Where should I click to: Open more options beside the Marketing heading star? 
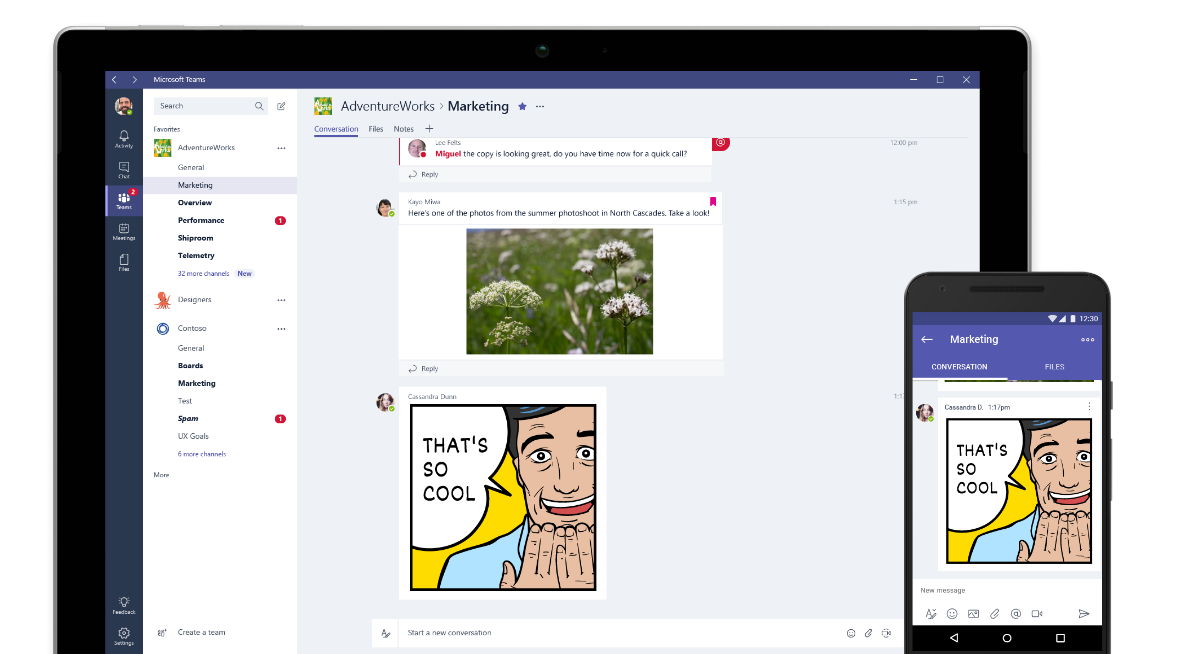click(x=540, y=107)
